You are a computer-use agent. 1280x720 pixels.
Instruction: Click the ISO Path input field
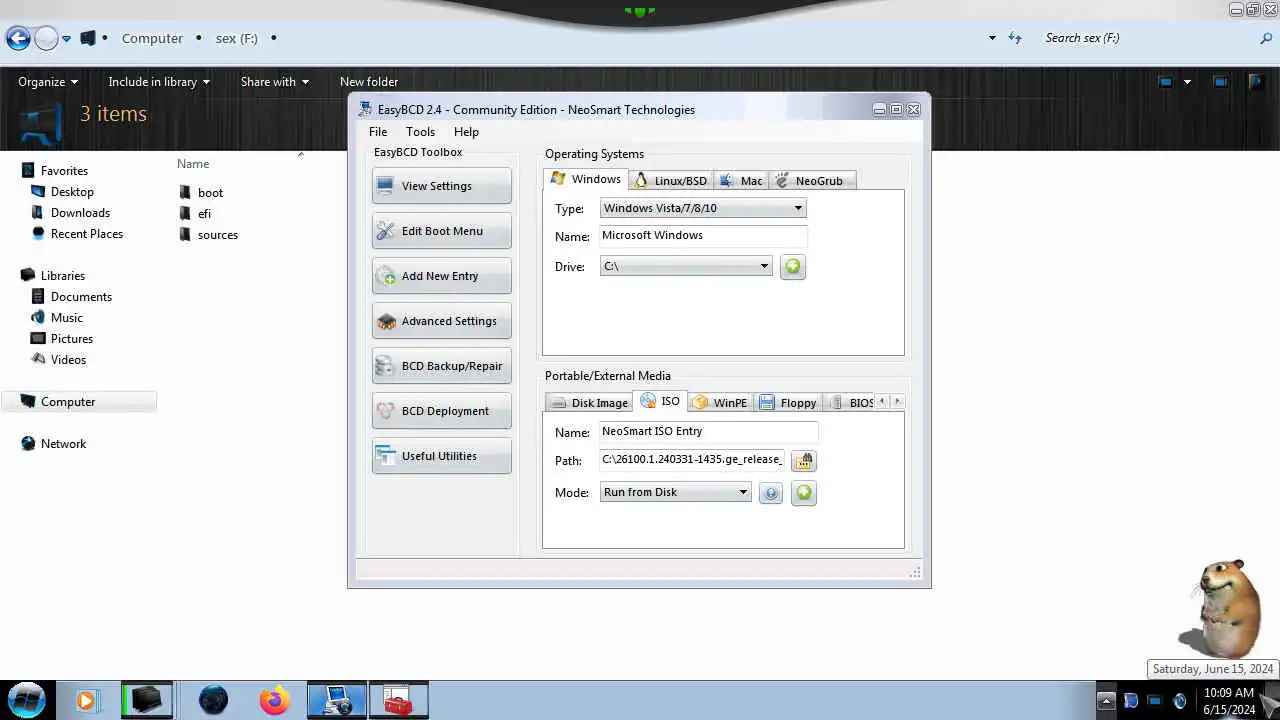pyautogui.click(x=692, y=460)
